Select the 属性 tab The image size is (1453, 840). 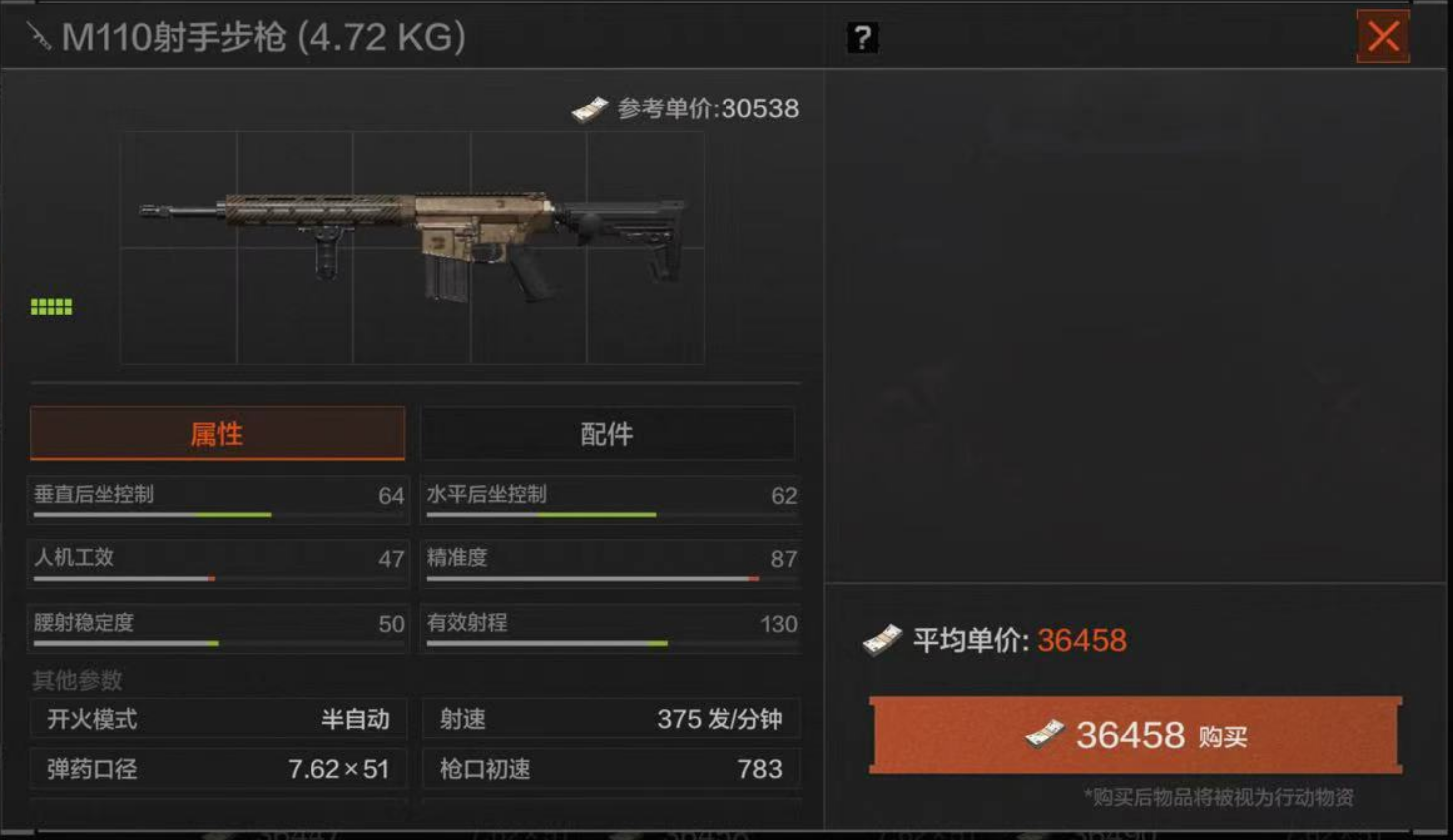point(217,434)
